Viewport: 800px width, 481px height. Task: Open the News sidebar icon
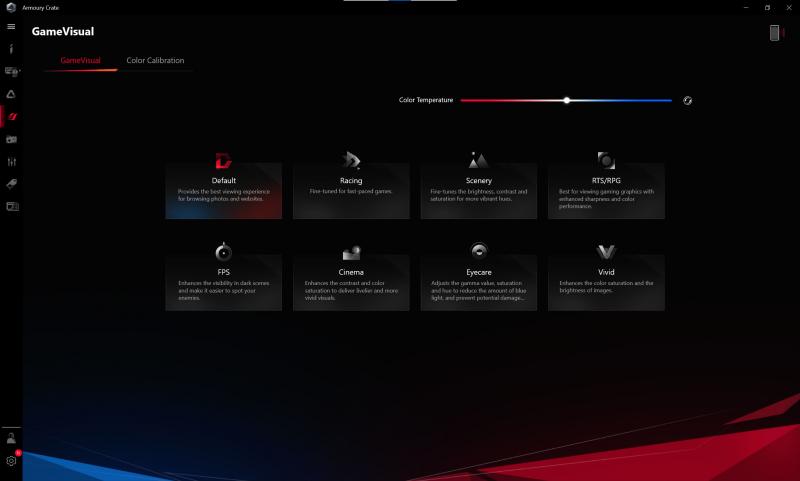click(x=12, y=206)
